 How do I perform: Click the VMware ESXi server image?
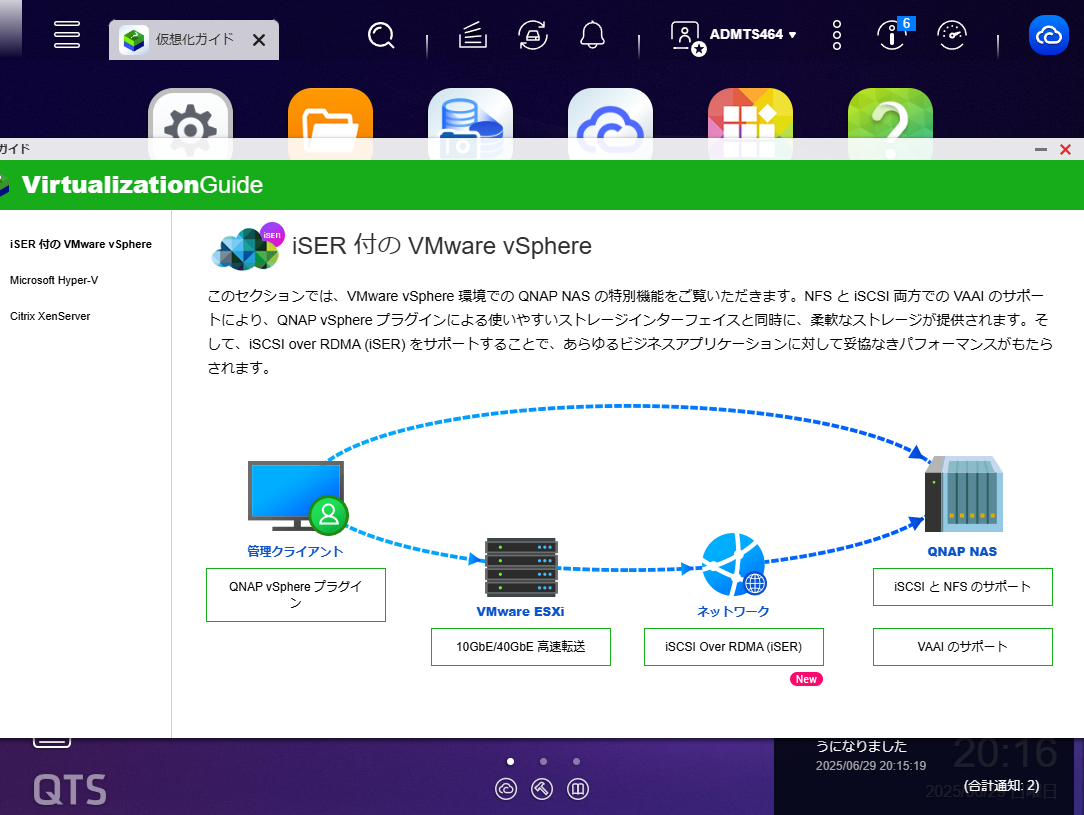point(521,567)
